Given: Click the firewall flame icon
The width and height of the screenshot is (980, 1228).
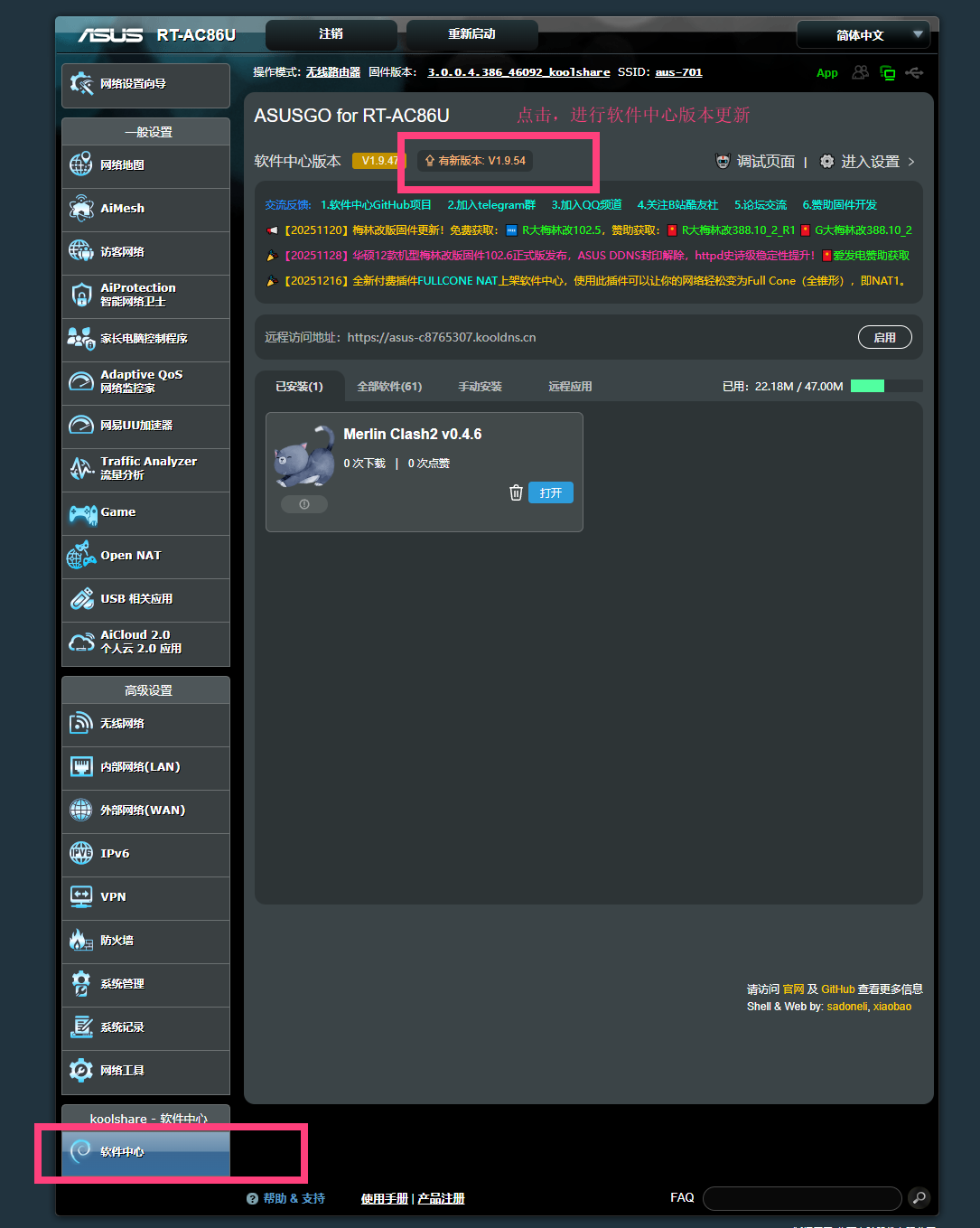Looking at the screenshot, I should pyautogui.click(x=81, y=941).
